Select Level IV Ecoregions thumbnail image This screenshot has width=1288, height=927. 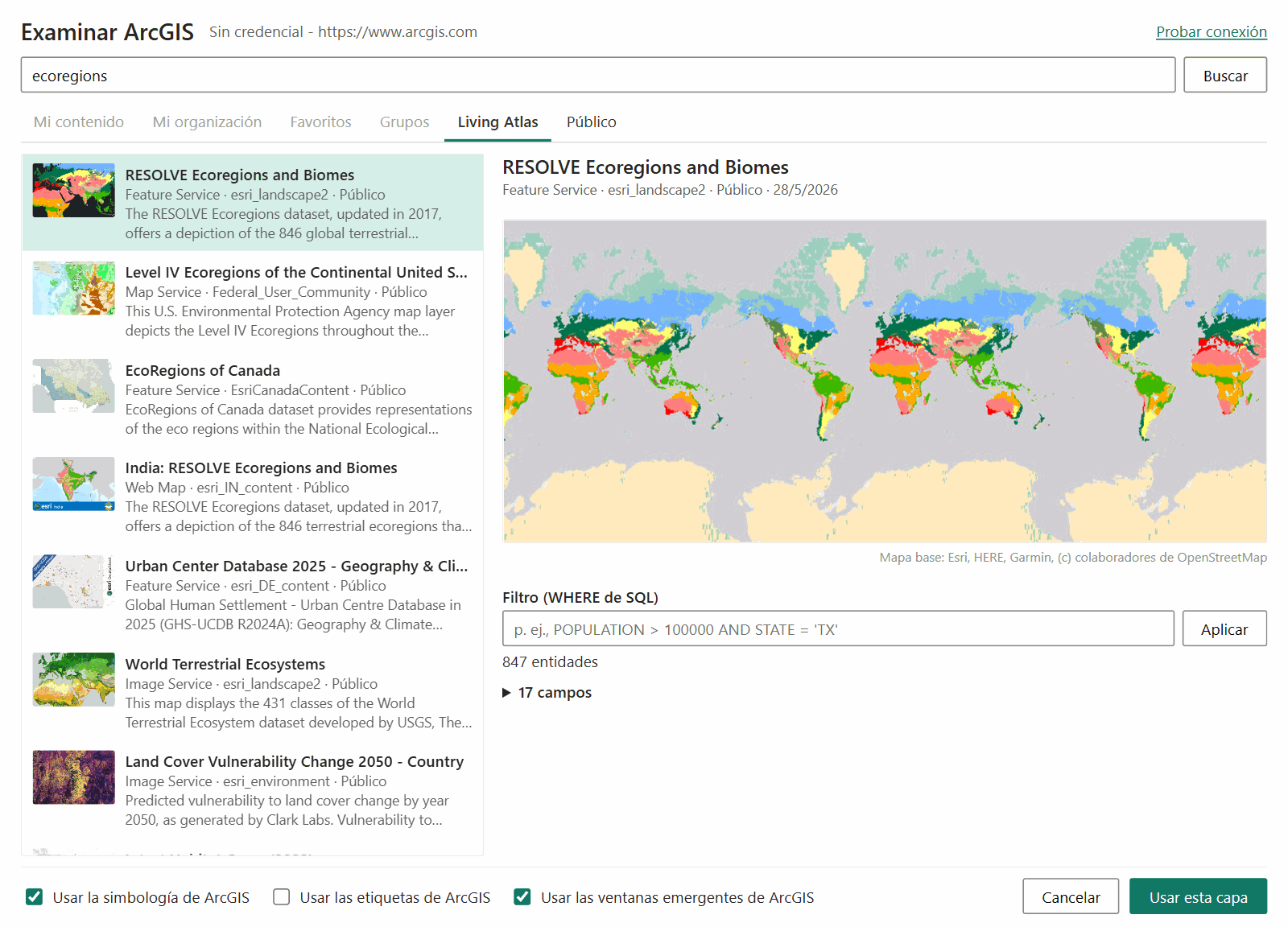pos(73,288)
